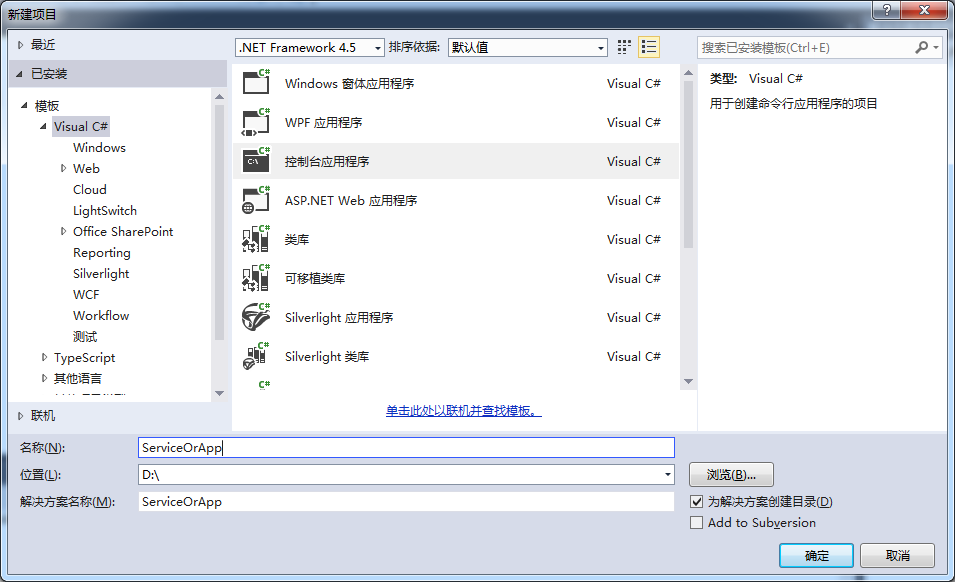The height and width of the screenshot is (582, 955).
Task: Enable Add to Subversion checkbox
Action: tap(696, 522)
